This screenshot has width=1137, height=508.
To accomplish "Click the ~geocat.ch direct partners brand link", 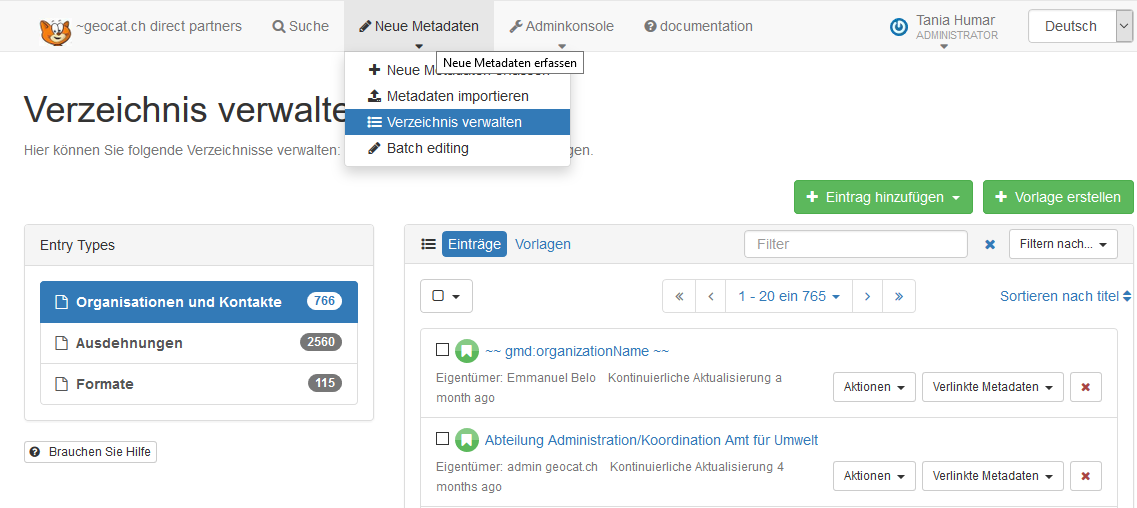I will [159, 26].
